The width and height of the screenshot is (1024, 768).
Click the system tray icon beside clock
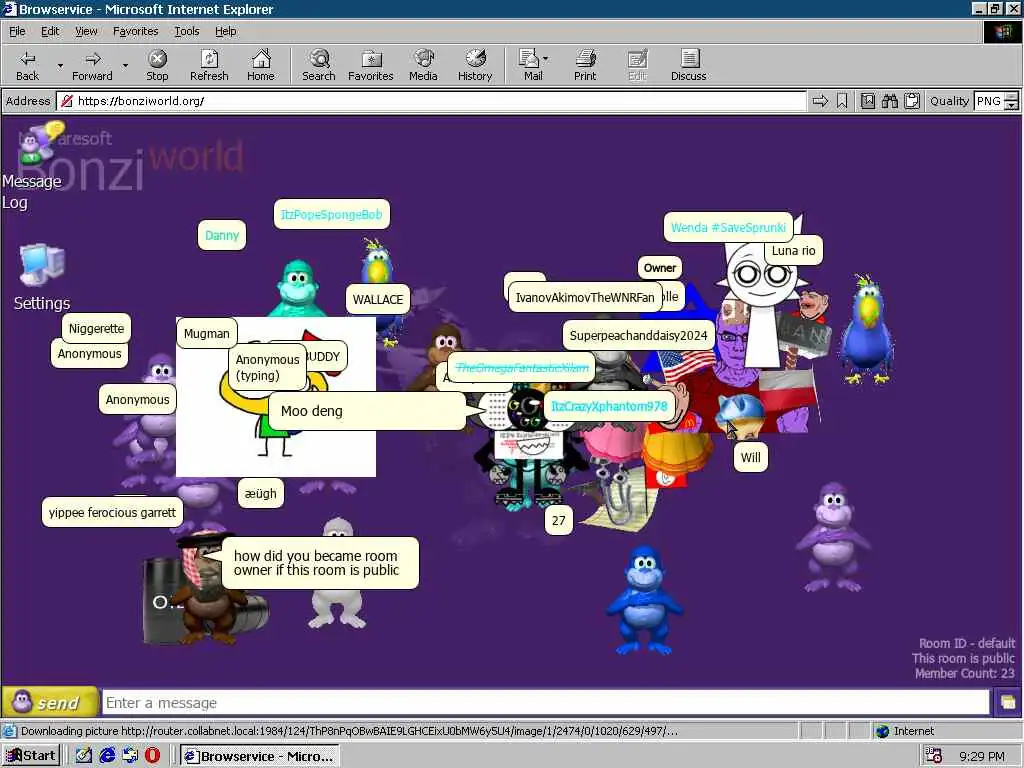(934, 756)
